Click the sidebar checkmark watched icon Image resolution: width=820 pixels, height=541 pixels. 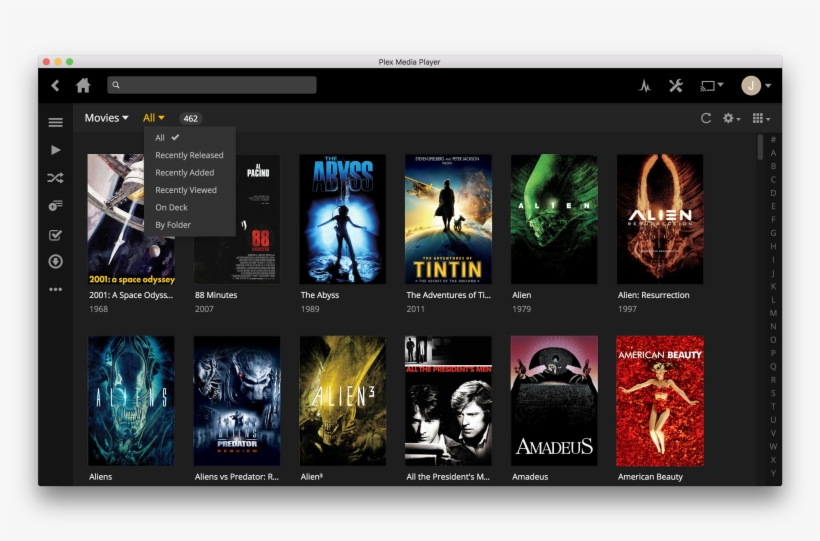point(55,235)
